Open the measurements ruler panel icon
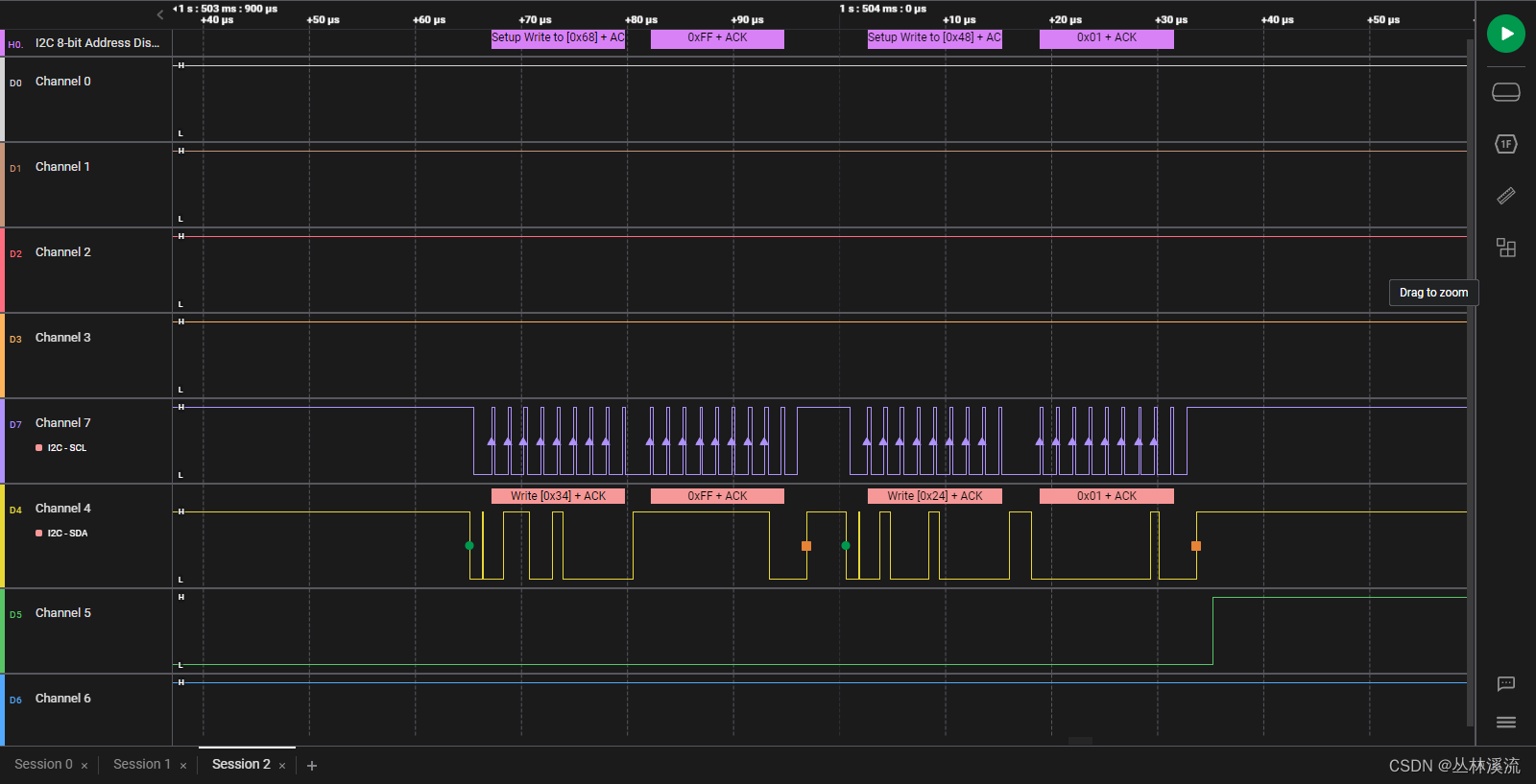Image resolution: width=1536 pixels, height=784 pixels. click(1505, 196)
